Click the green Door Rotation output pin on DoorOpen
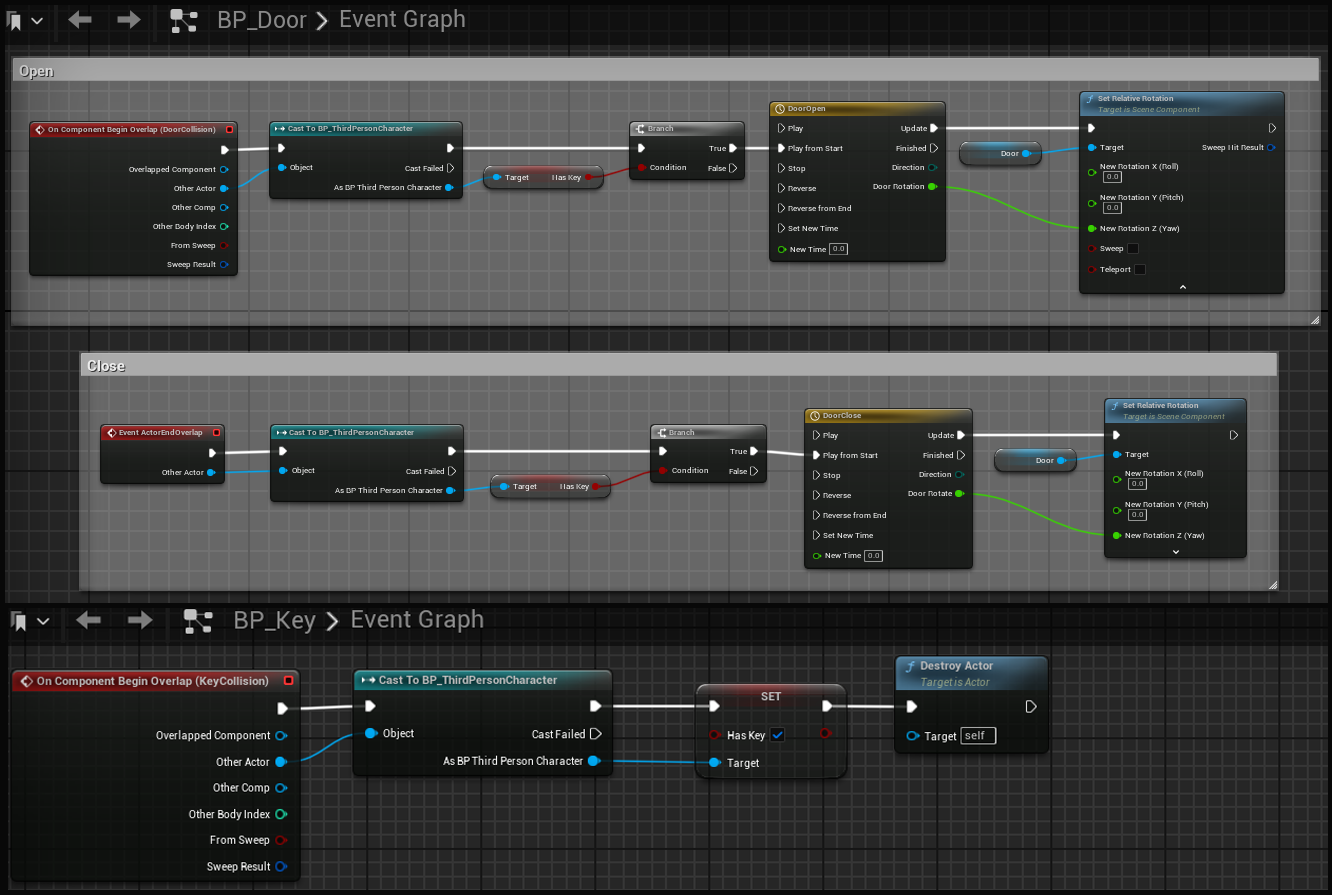The width and height of the screenshot is (1332, 895). [x=932, y=187]
